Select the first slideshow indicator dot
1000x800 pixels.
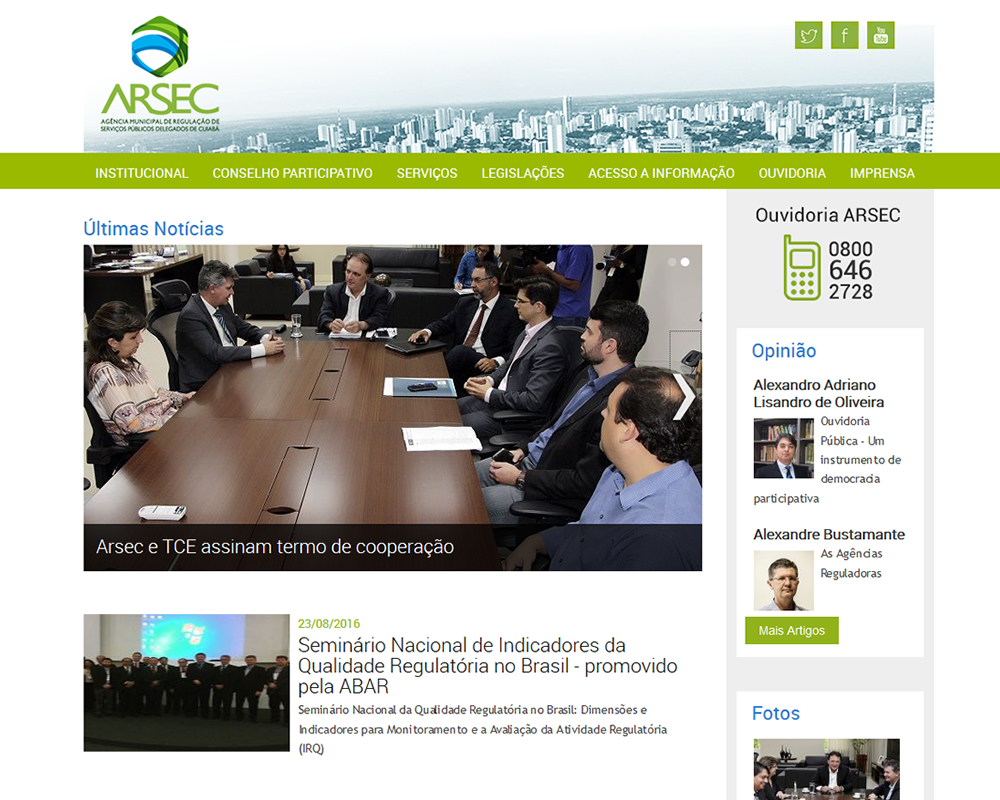[x=672, y=262]
